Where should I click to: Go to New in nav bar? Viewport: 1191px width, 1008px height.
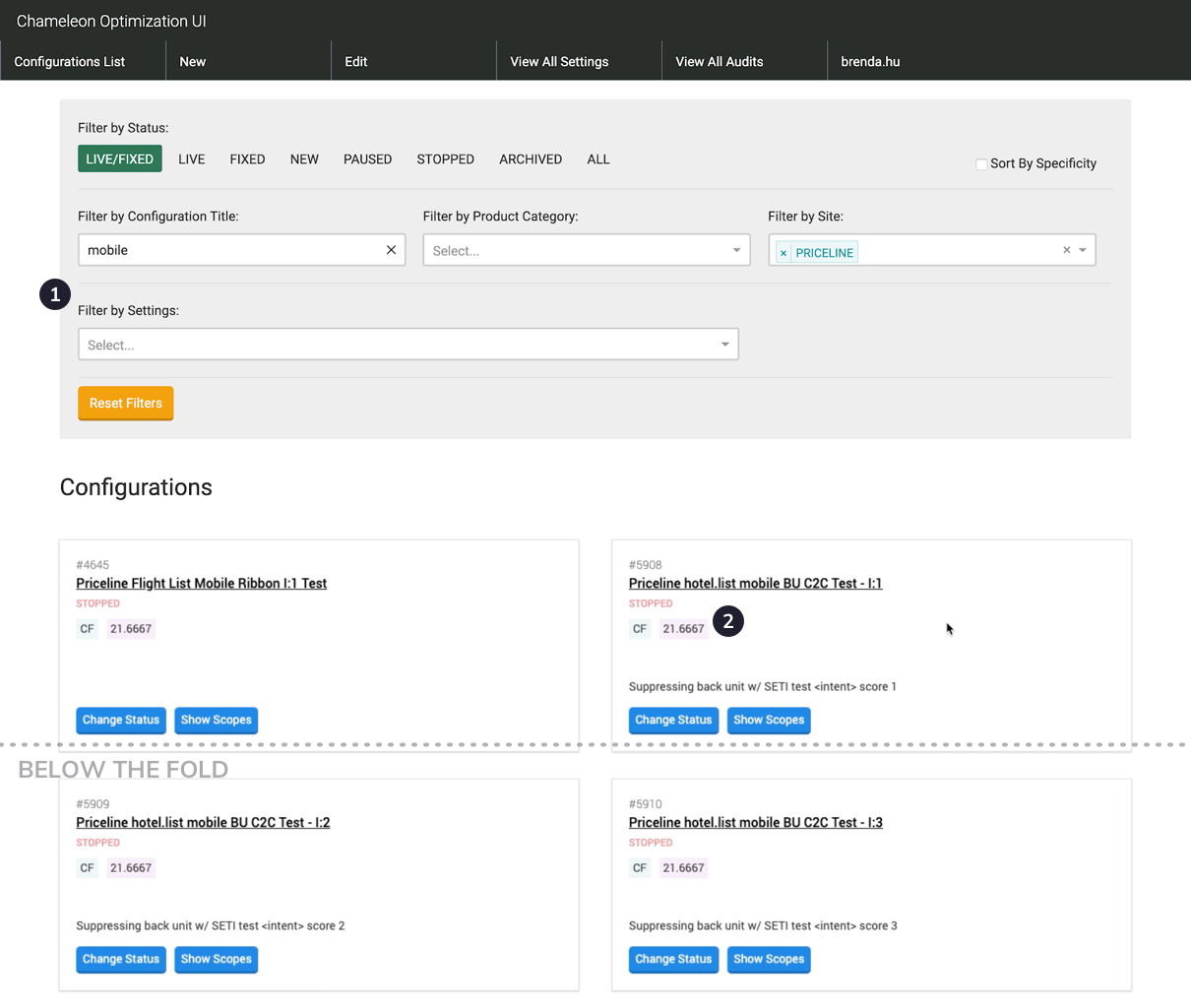pyautogui.click(x=248, y=61)
